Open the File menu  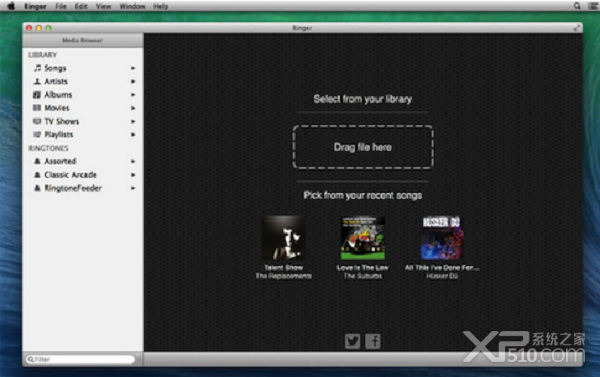[x=60, y=6]
